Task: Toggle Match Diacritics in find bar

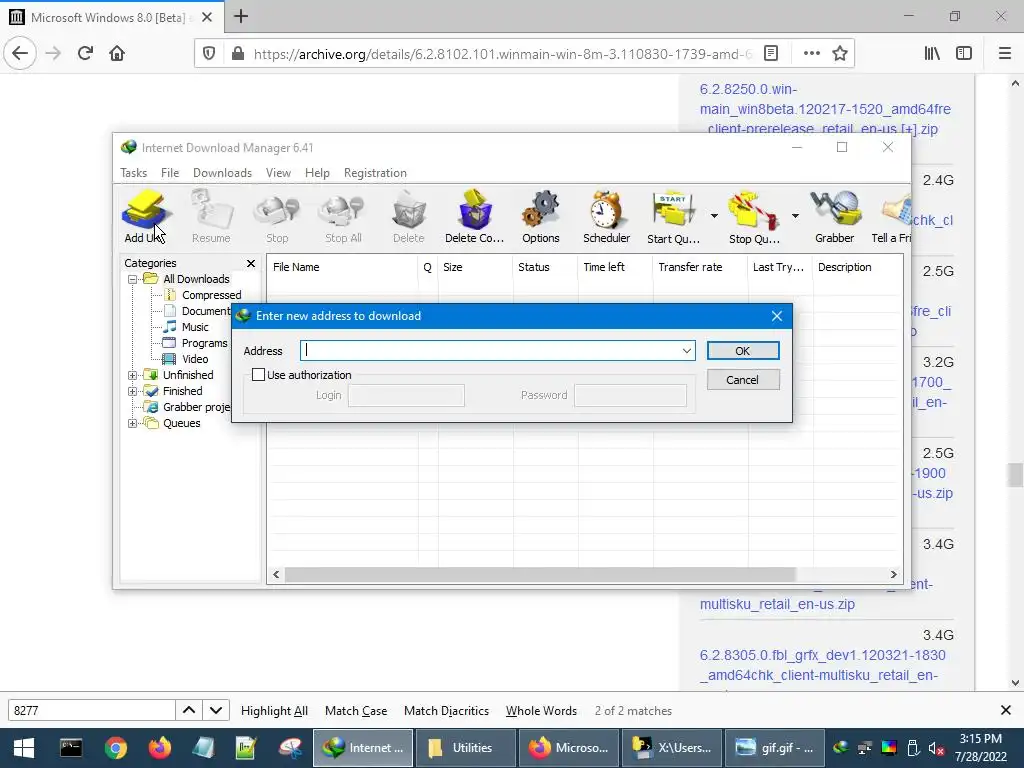Action: point(446,711)
